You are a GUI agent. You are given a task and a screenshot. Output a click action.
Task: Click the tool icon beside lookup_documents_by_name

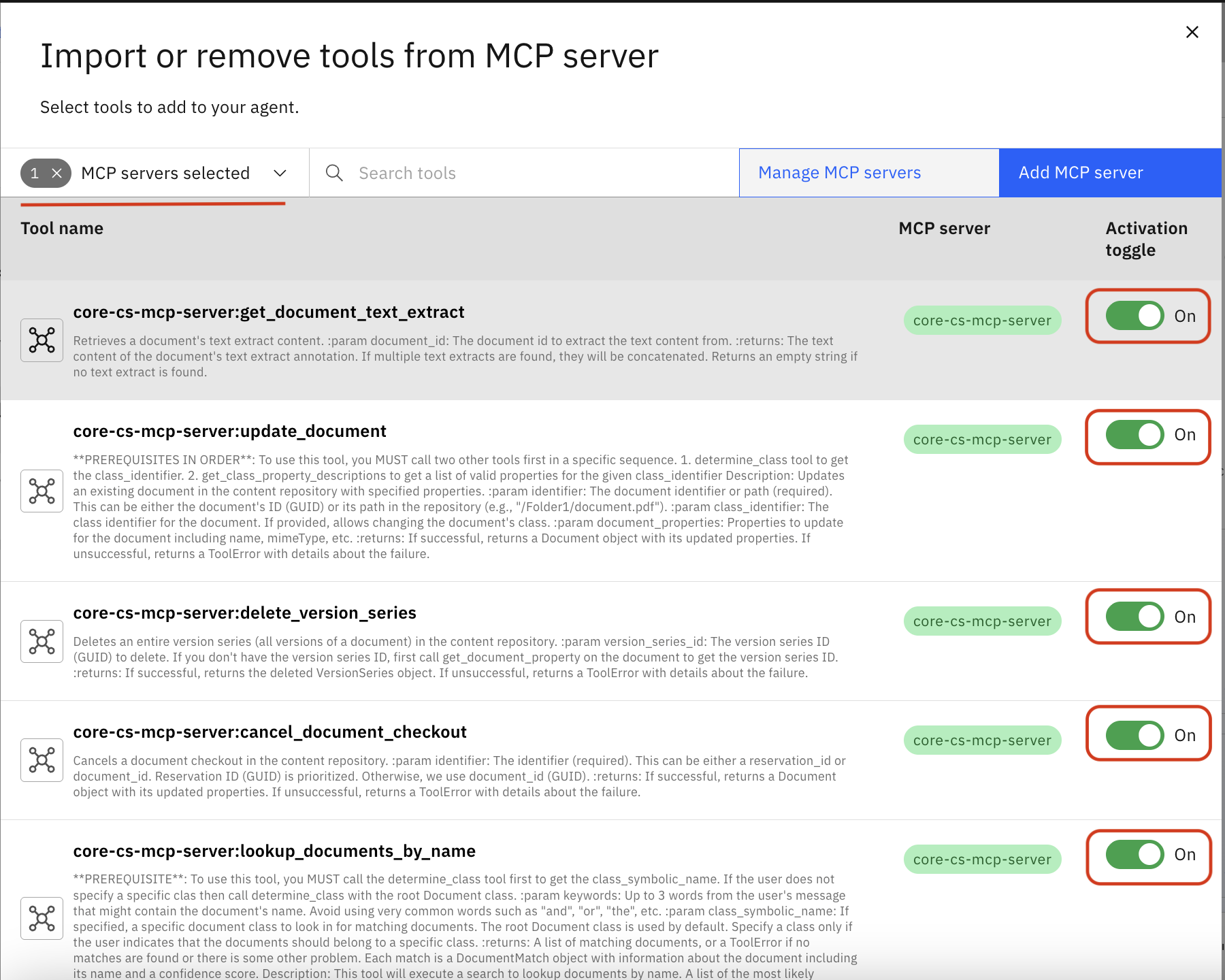click(x=42, y=919)
